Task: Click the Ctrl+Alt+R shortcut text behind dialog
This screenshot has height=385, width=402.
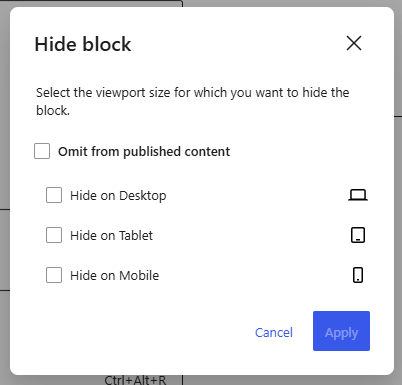Action: (135, 380)
